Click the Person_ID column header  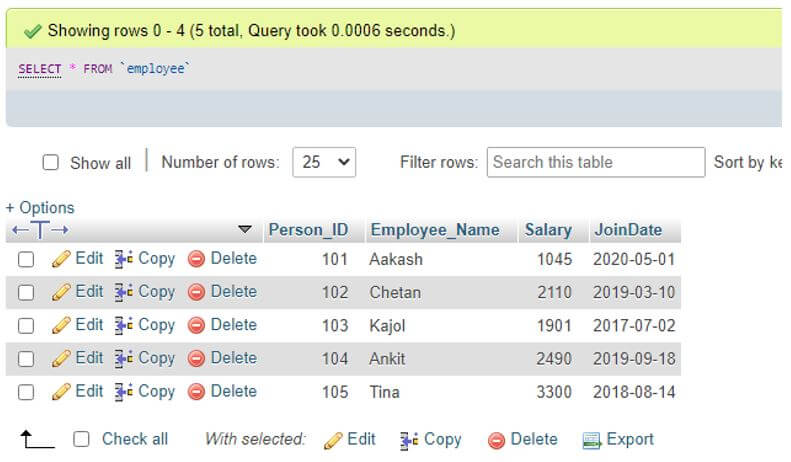tap(308, 230)
